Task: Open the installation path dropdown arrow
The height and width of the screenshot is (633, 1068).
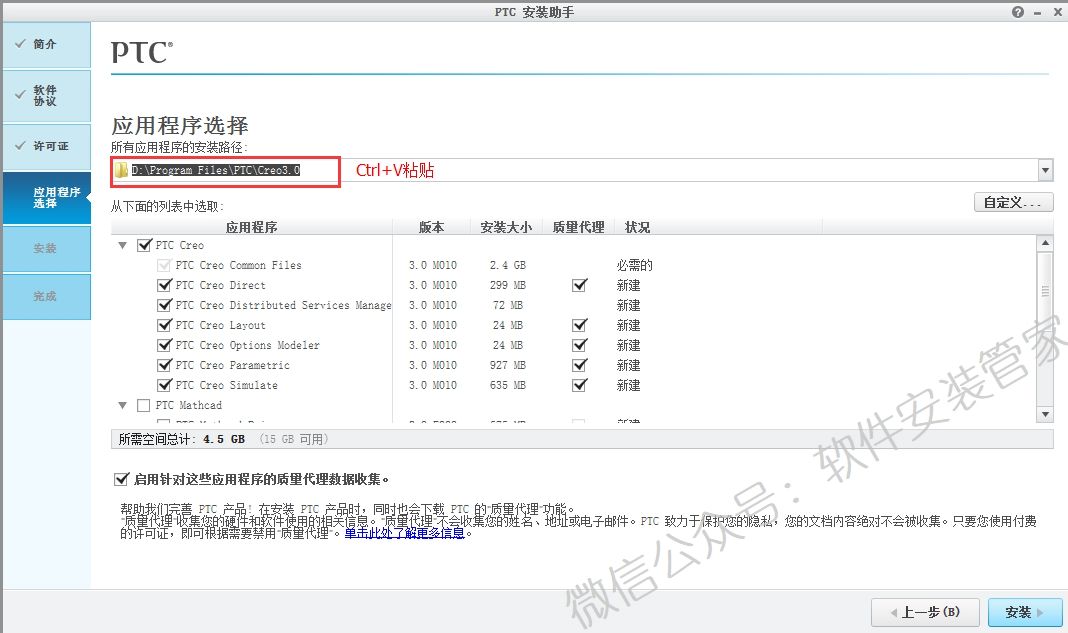Action: click(x=1045, y=171)
